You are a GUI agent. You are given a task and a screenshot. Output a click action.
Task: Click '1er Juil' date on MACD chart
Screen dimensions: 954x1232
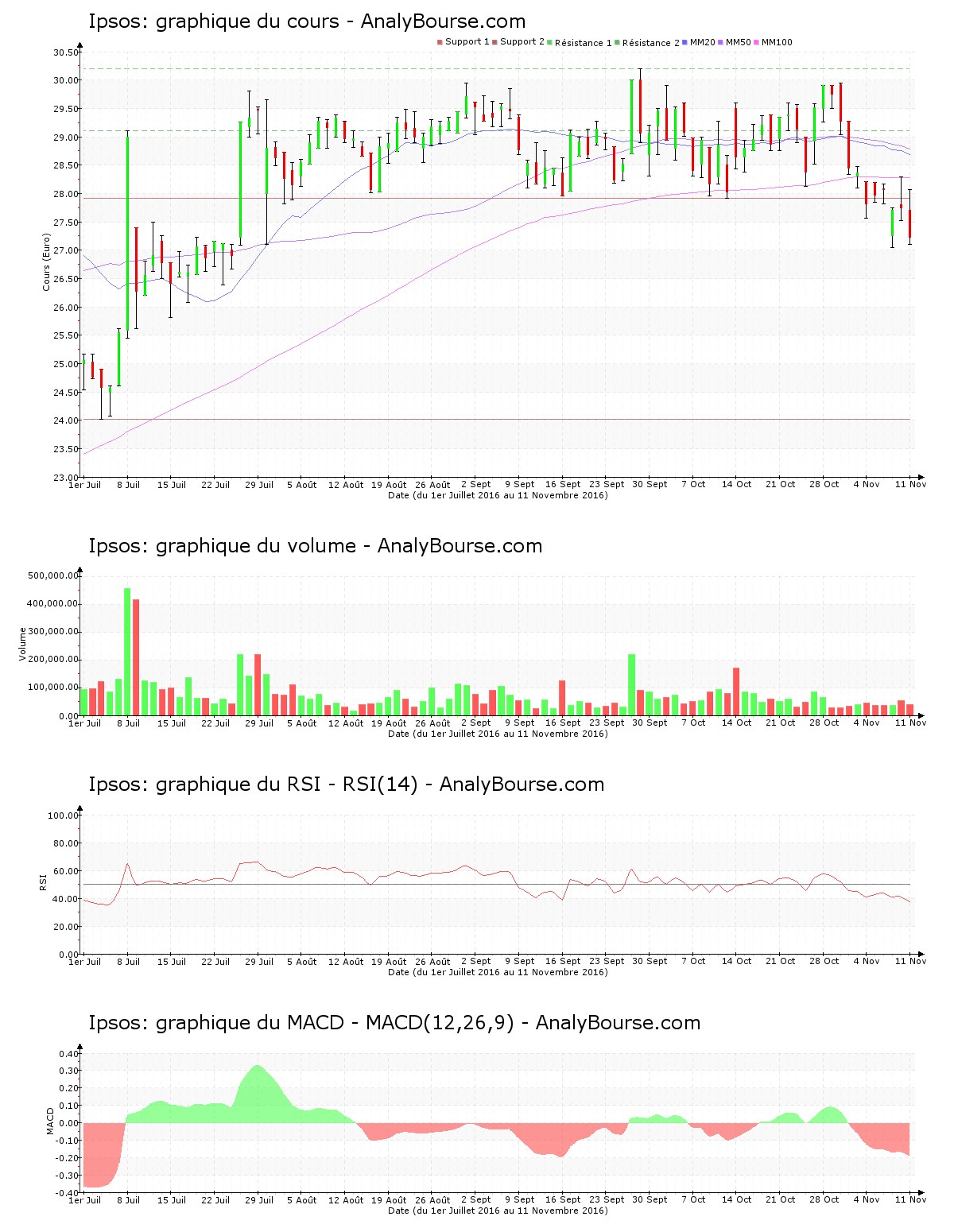85,1200
